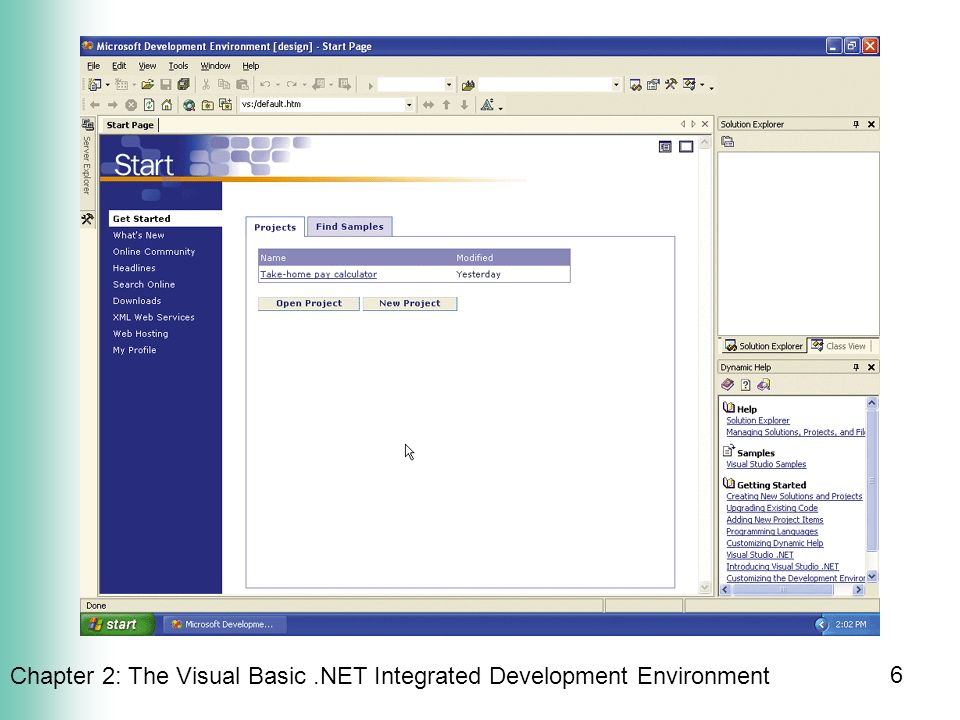Open the Redo history dropdown arrow
Screen dimensions: 960x720
(x=304, y=85)
